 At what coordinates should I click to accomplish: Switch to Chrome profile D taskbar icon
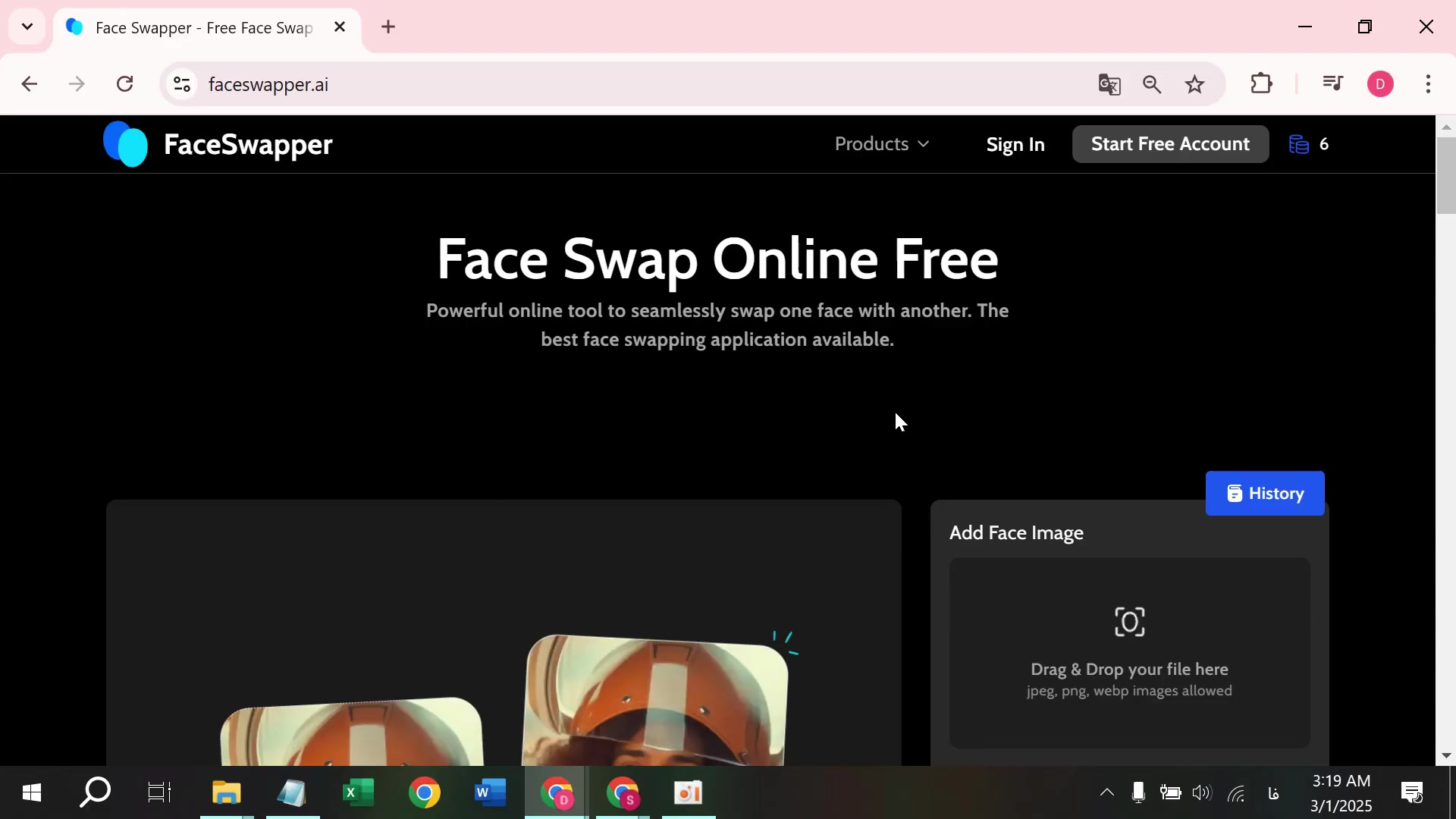click(x=556, y=792)
